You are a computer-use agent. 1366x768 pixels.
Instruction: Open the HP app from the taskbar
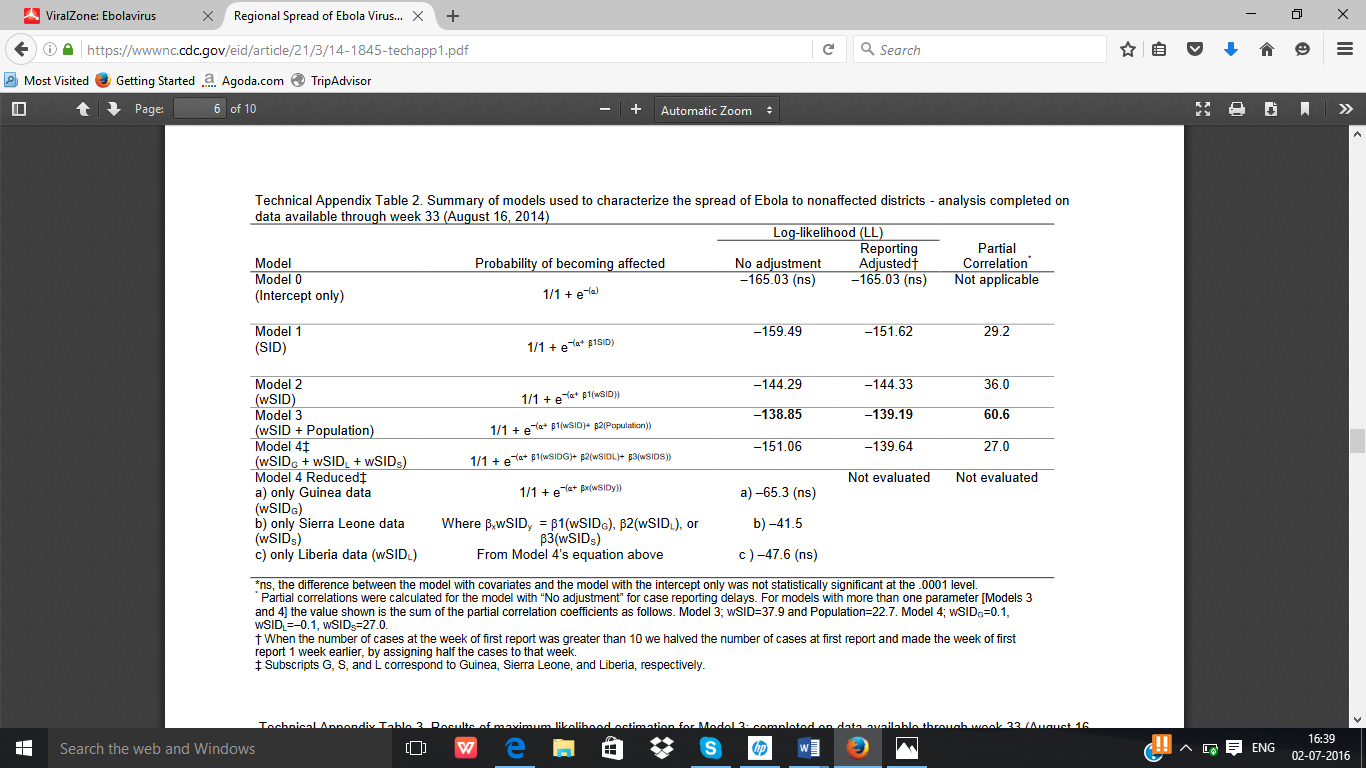pyautogui.click(x=760, y=748)
